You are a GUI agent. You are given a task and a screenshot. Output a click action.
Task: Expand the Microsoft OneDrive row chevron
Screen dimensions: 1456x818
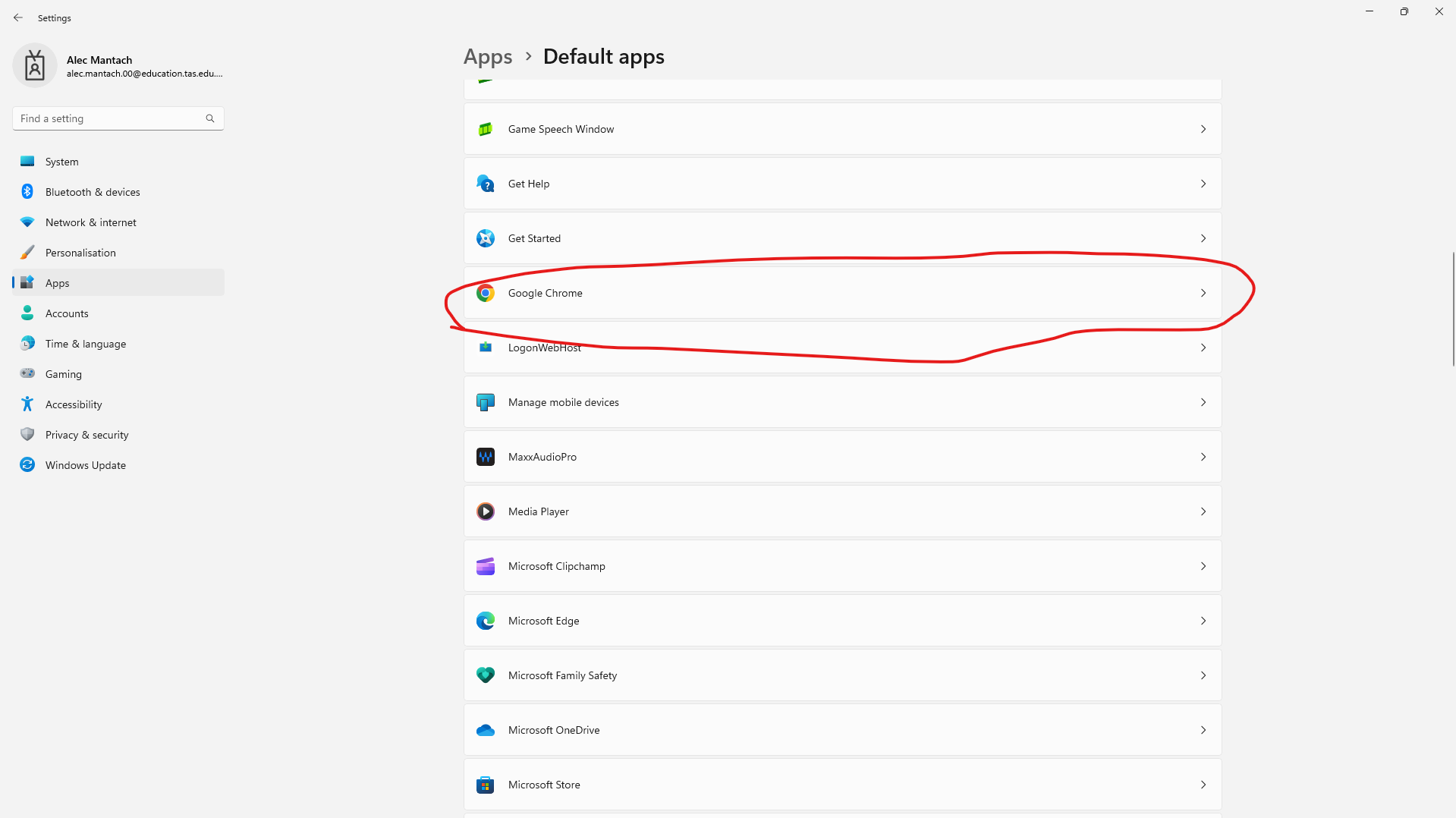(1203, 730)
